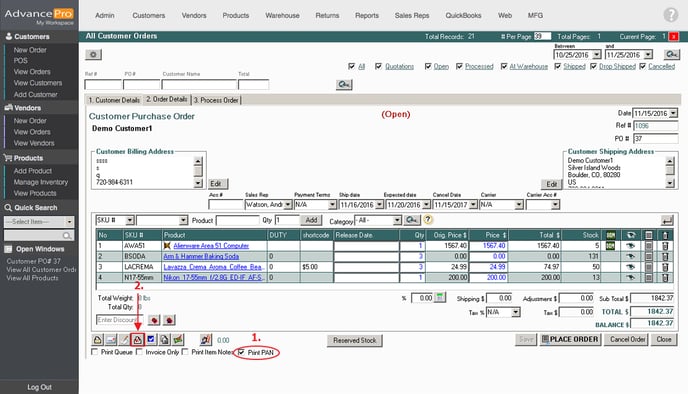
Task: Click the product search icon beside Category
Action: 412,220
